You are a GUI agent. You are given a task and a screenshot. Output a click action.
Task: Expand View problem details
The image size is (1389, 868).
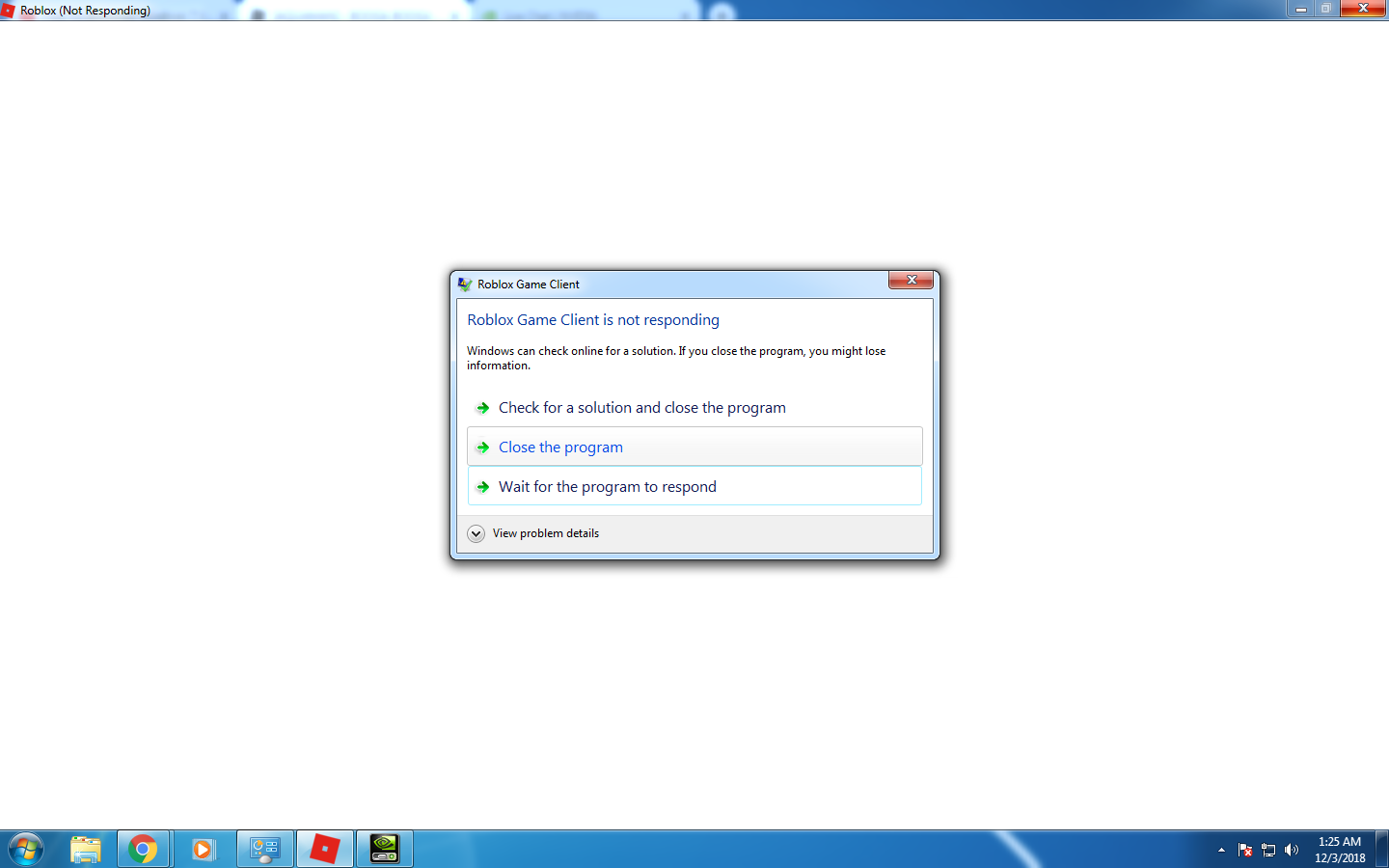(x=533, y=533)
